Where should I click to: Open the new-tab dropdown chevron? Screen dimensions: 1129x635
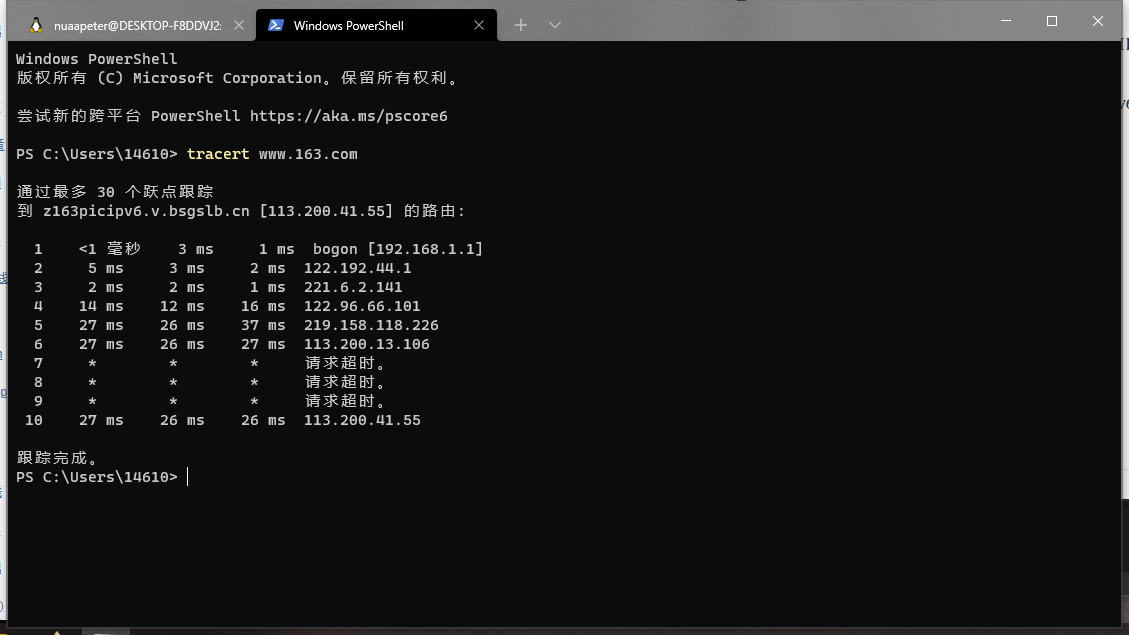pos(555,24)
